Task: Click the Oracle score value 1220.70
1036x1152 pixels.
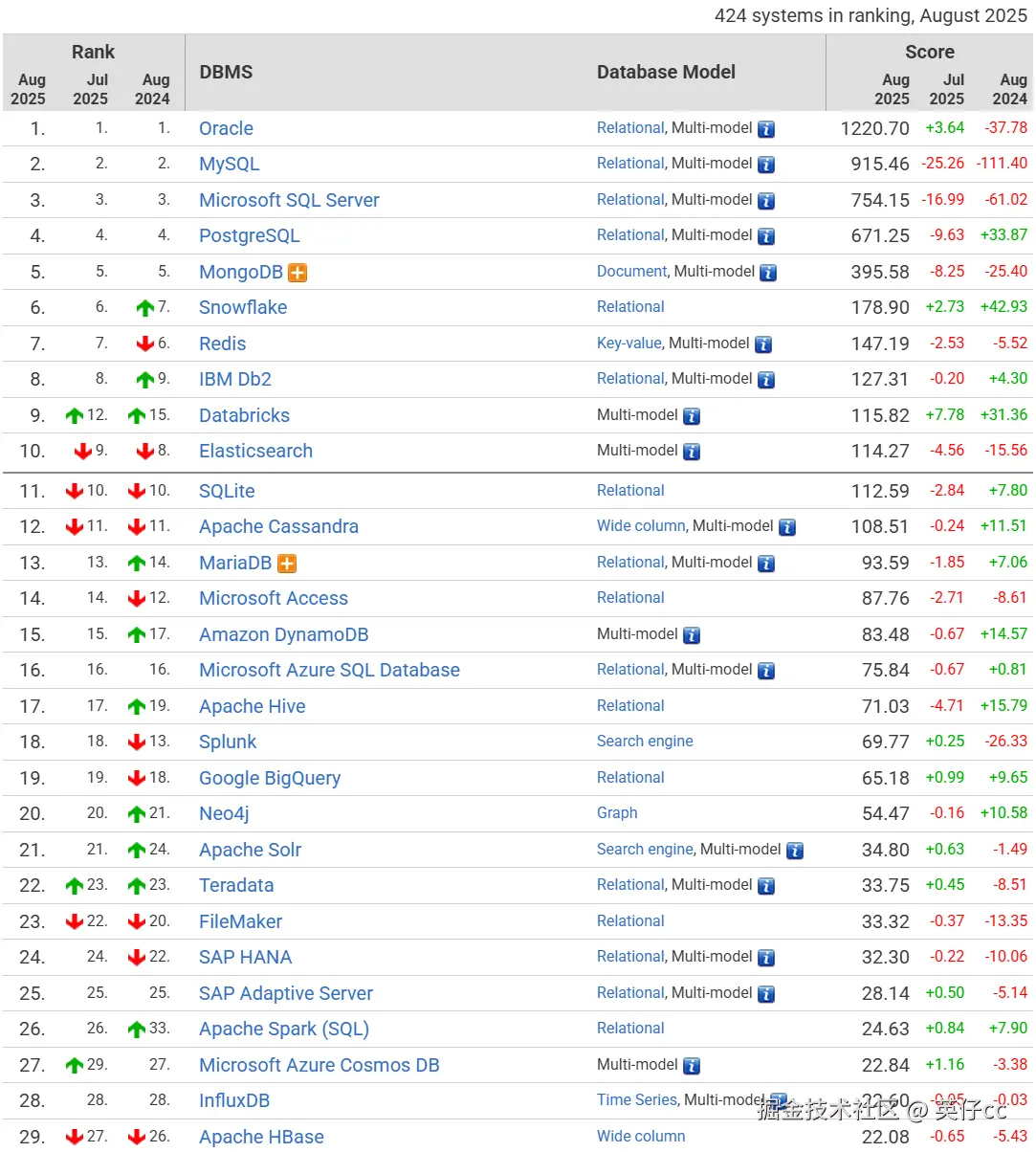Action: pyautogui.click(x=874, y=128)
